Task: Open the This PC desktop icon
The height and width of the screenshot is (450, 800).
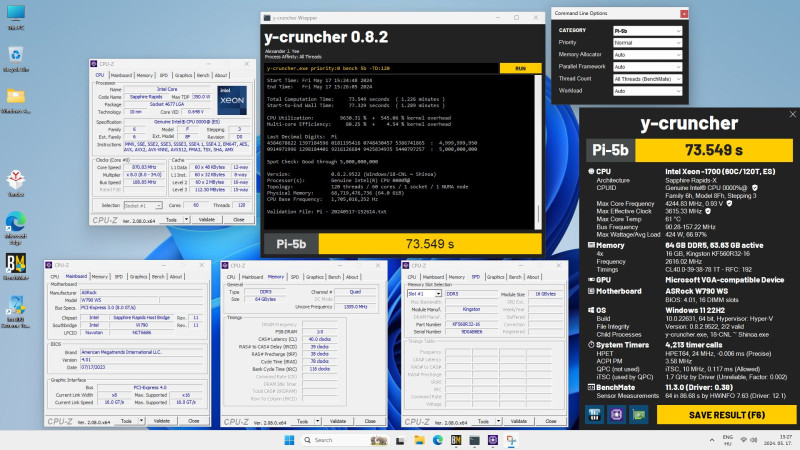Action: [16, 16]
